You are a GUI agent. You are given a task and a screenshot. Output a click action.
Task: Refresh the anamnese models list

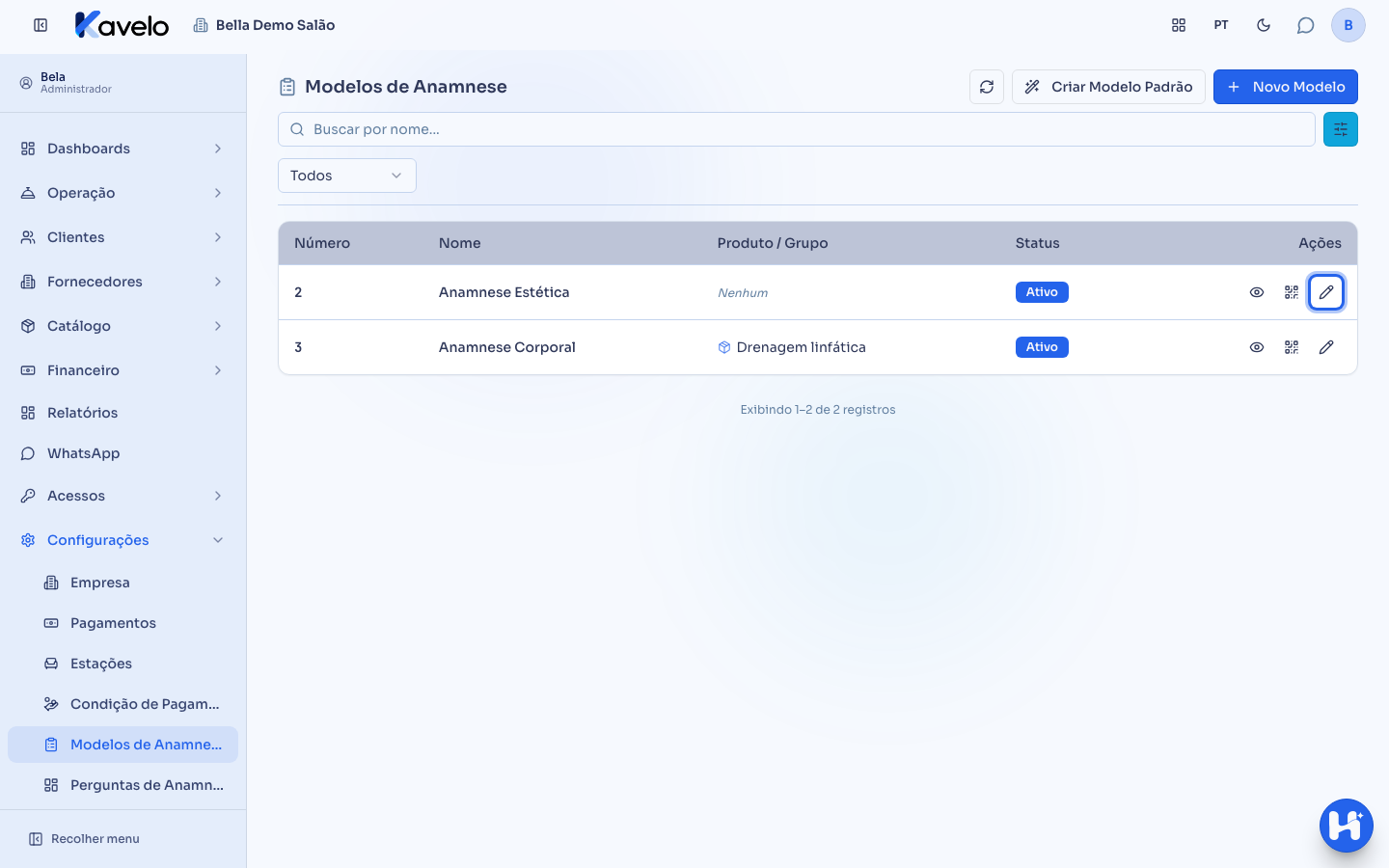coord(987,87)
